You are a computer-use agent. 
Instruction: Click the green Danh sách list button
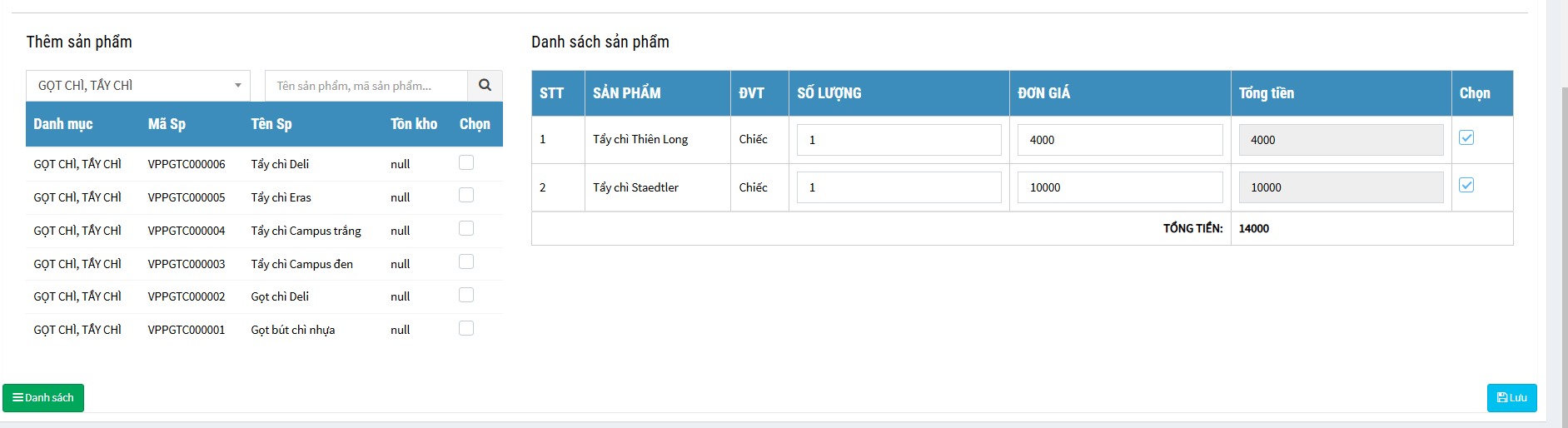[43, 397]
